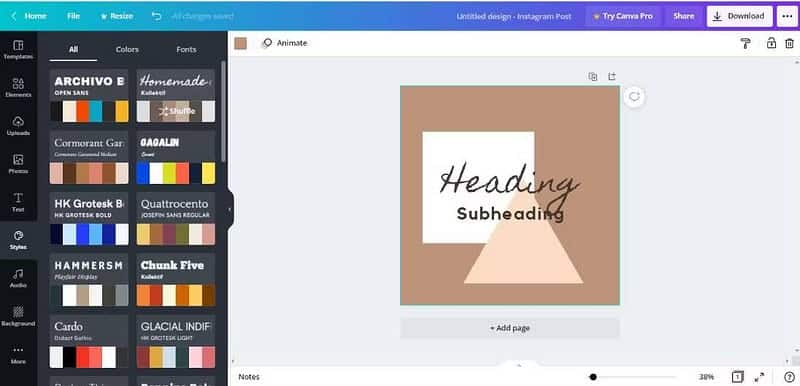Select the Text tool in sidebar
The width and height of the screenshot is (800, 386).
coord(18,202)
